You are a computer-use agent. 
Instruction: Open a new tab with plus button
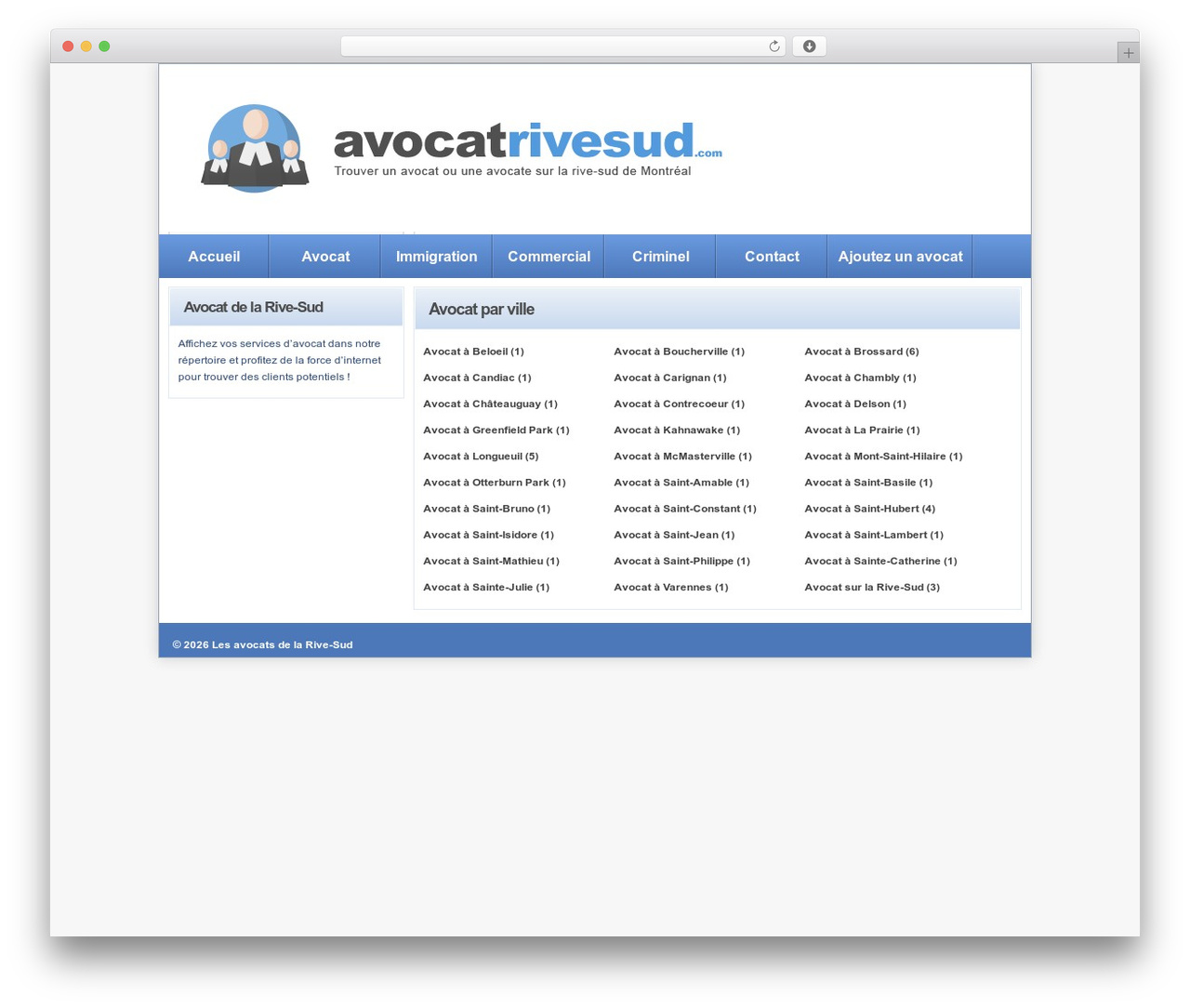point(1128,53)
